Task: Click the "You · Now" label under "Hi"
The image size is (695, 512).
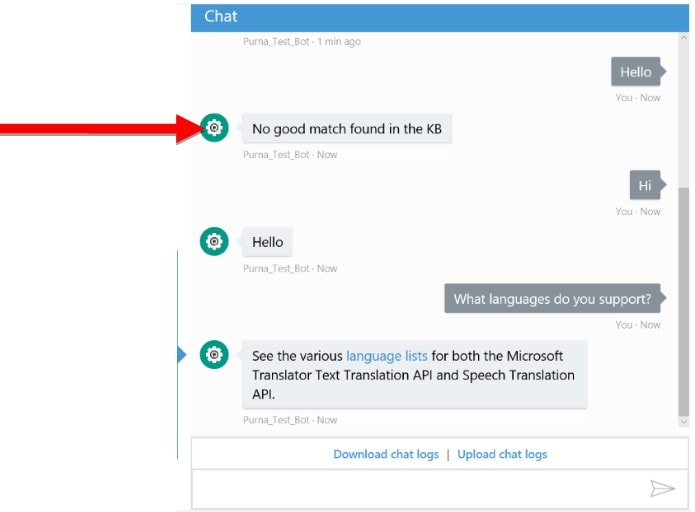Action: coord(638,211)
